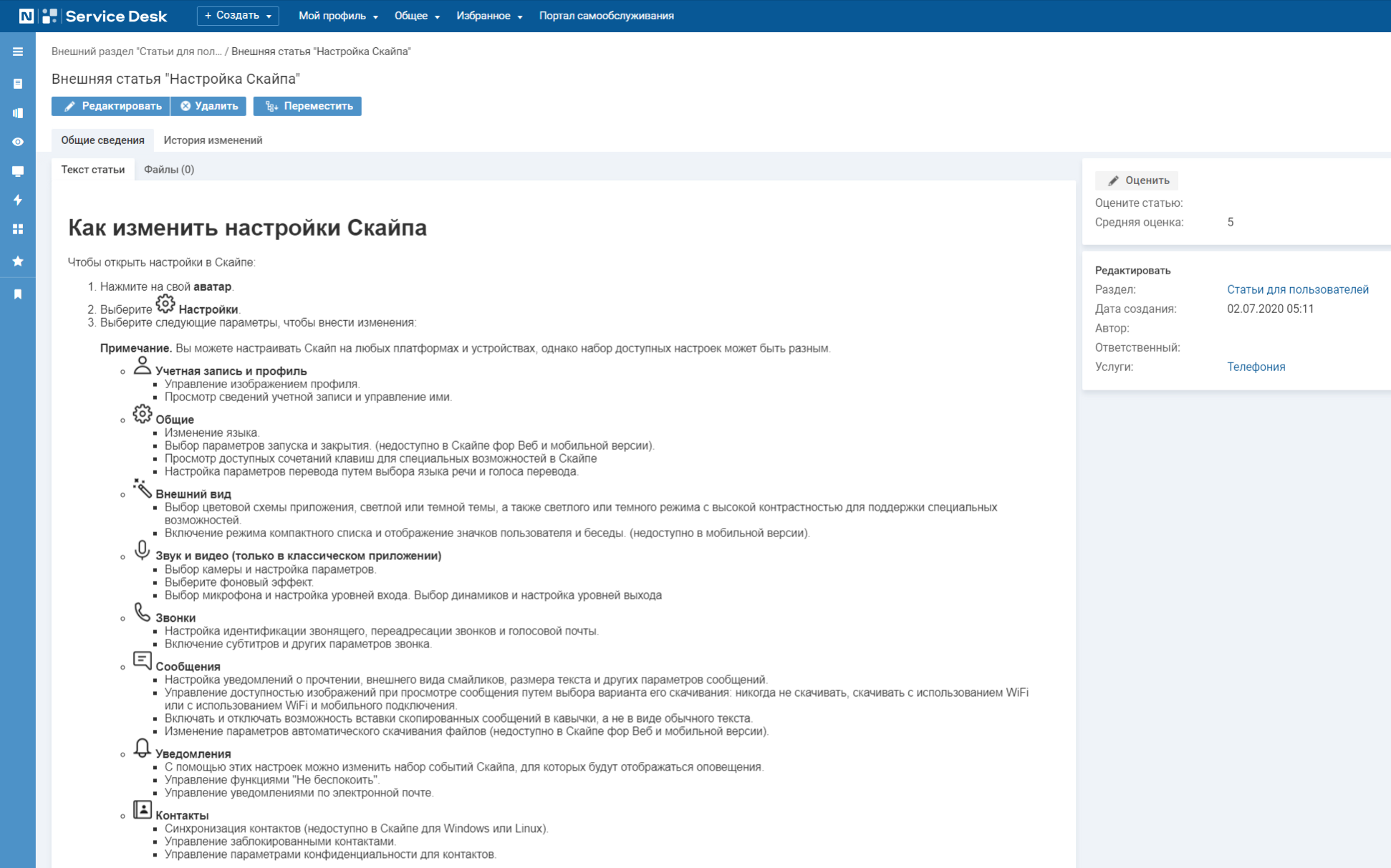Image resolution: width=1391 pixels, height=868 pixels.
Task: Open the grid tiles icon in sidebar
Action: coord(18,229)
